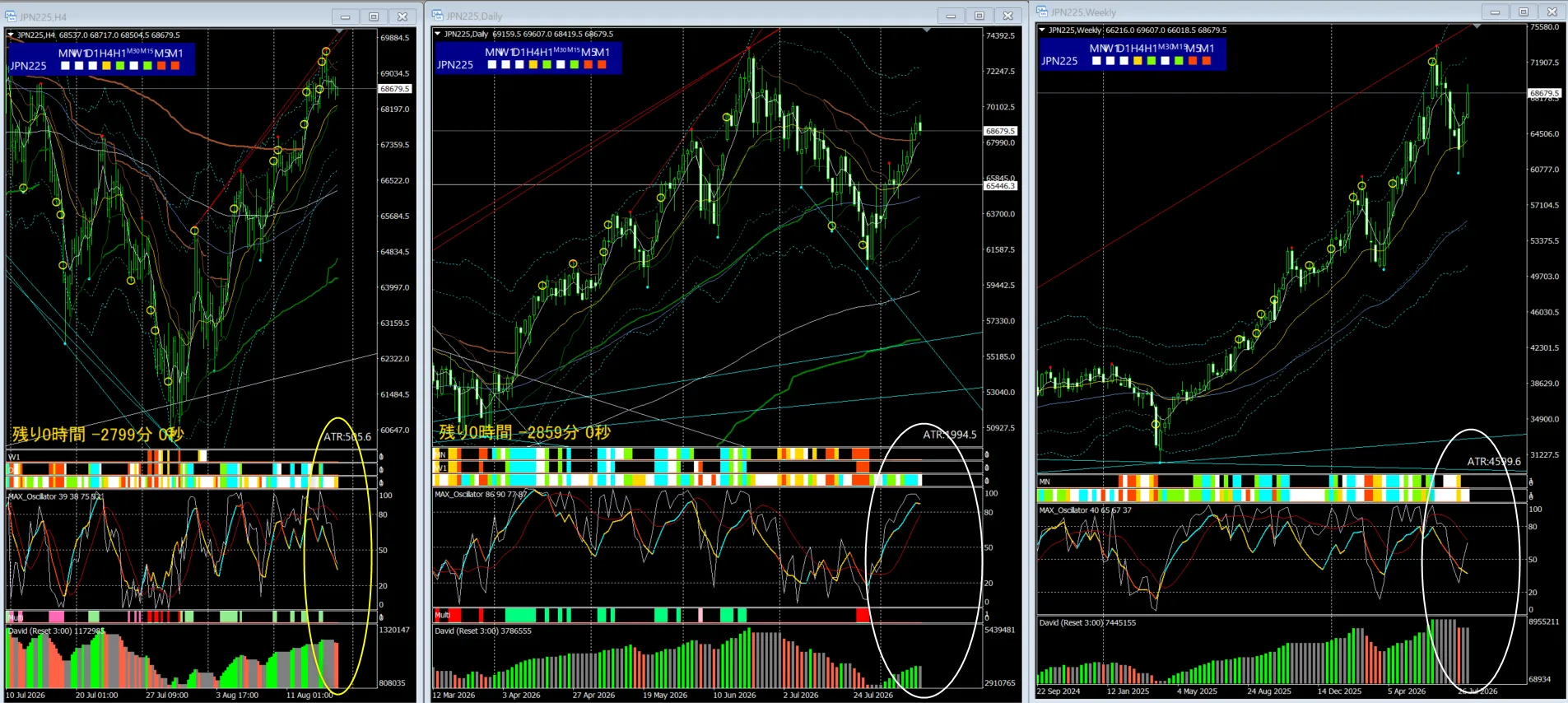
Task: Click the grey chart-shift marker atop the Weekly chart
Action: 1477,26
